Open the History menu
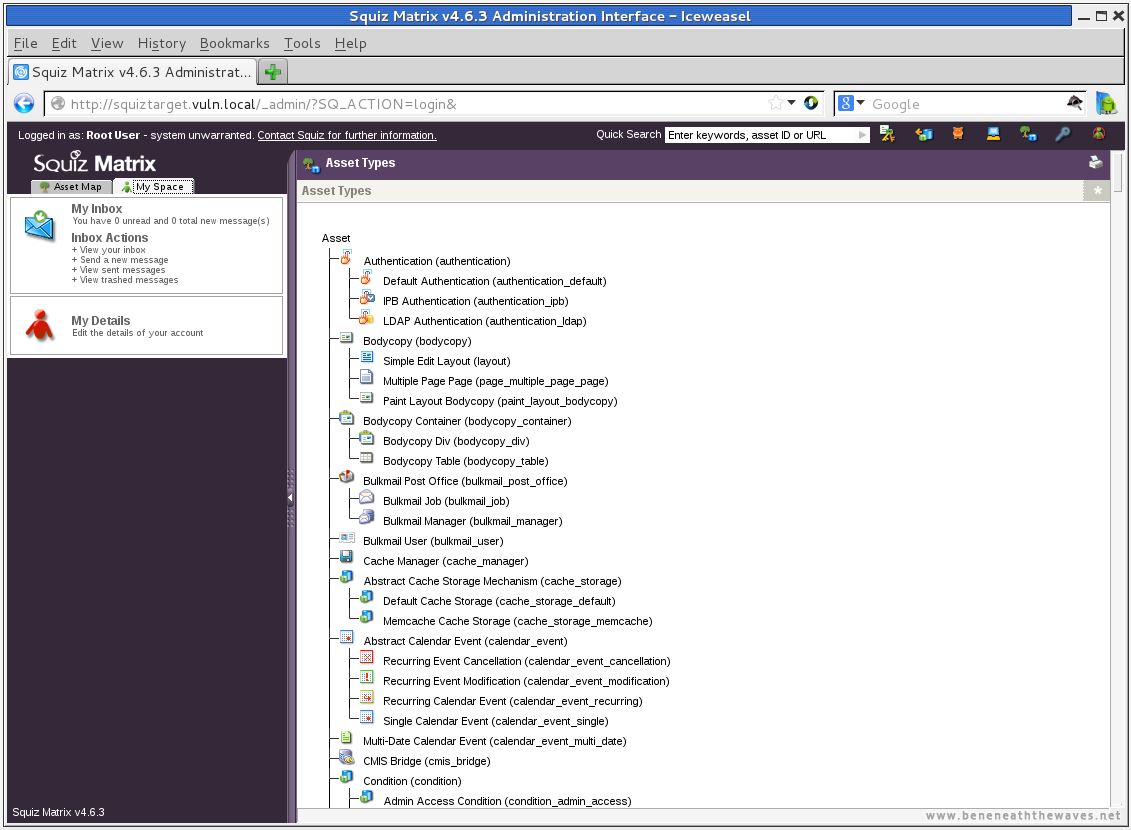 (x=162, y=43)
